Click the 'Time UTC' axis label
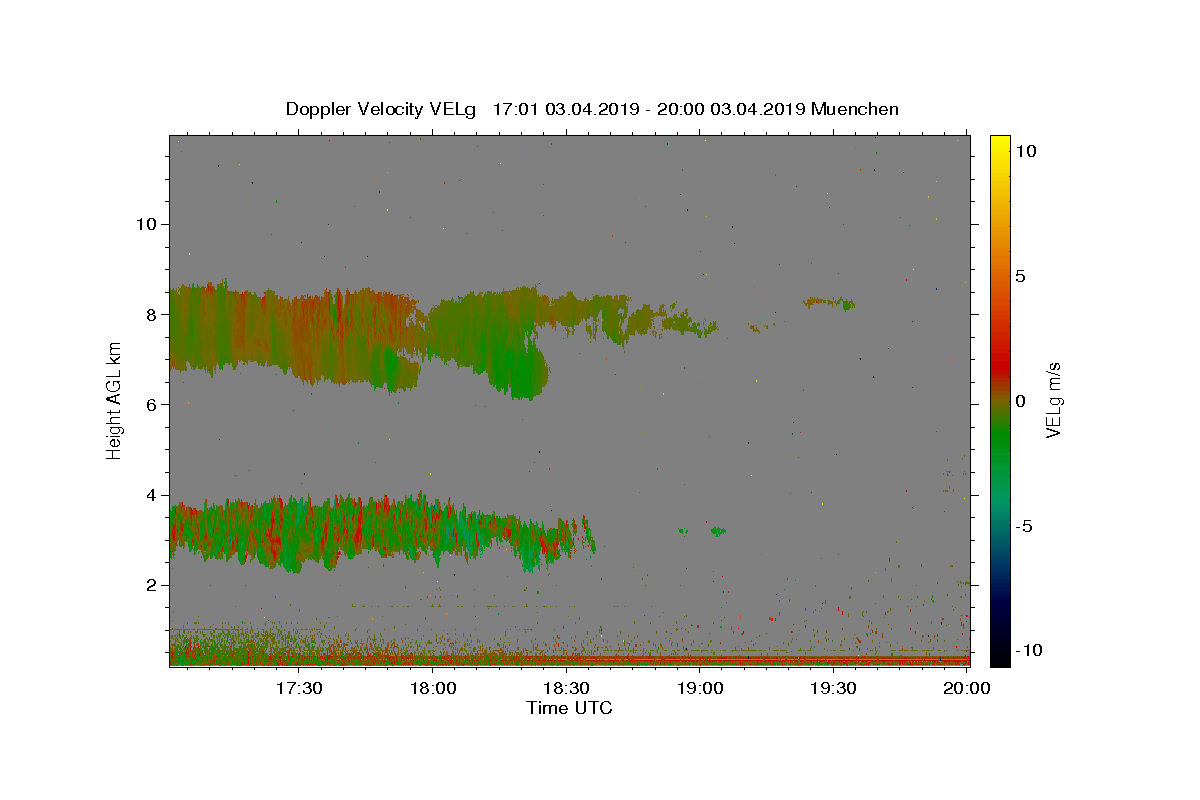 tap(569, 708)
